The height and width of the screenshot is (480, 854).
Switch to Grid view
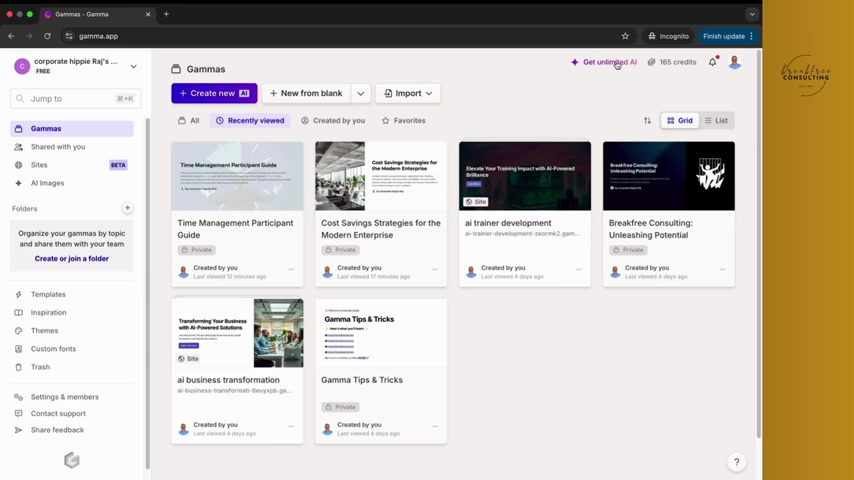coord(680,120)
